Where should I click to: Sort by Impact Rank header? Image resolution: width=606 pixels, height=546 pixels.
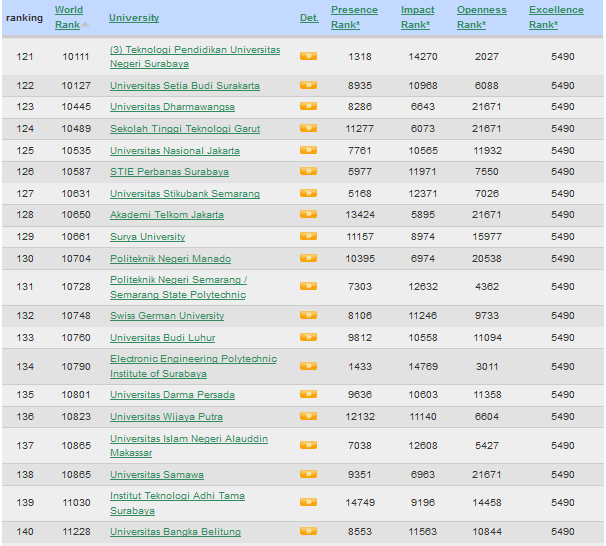point(417,17)
